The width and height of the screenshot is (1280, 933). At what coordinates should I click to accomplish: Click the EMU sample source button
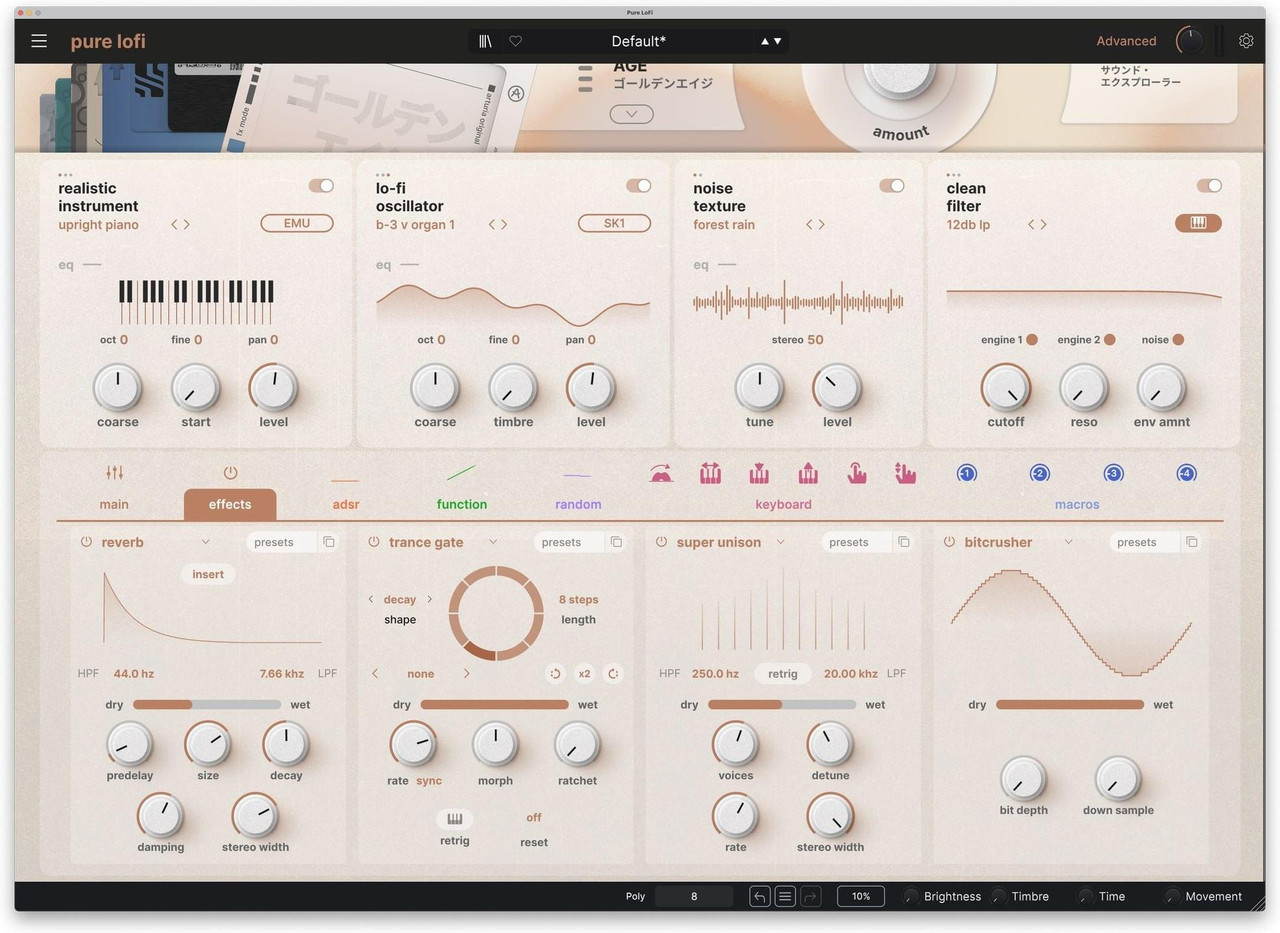click(x=297, y=223)
